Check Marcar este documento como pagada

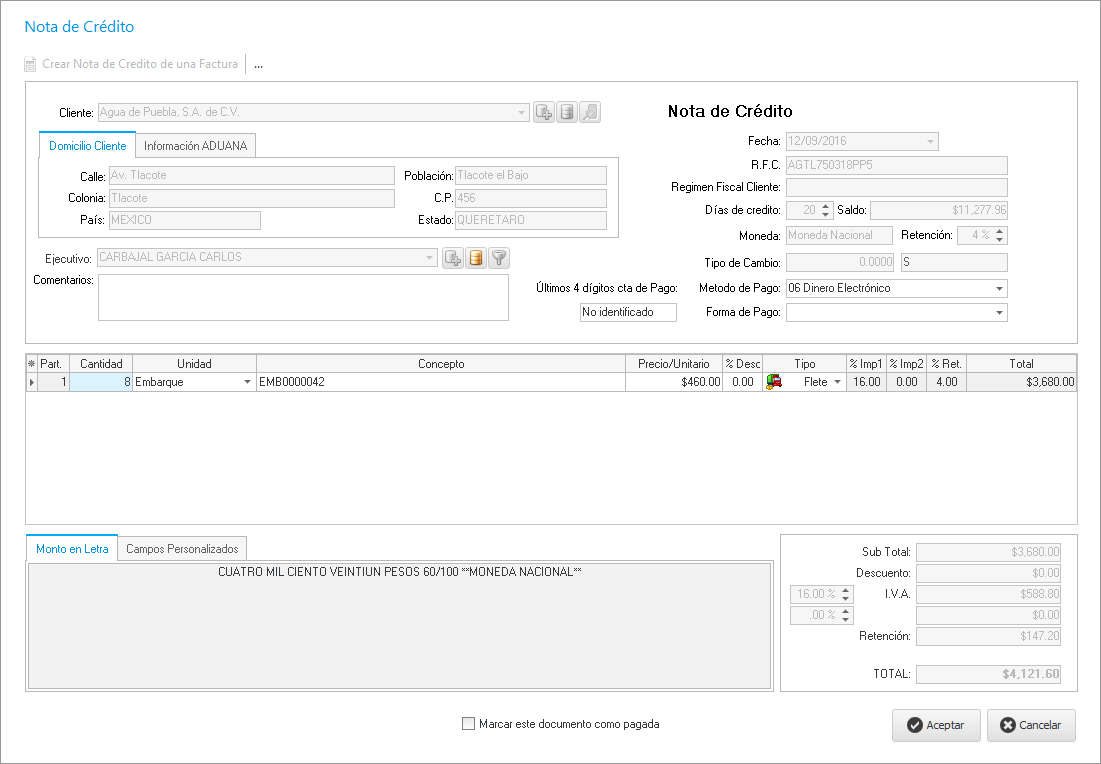[468, 724]
